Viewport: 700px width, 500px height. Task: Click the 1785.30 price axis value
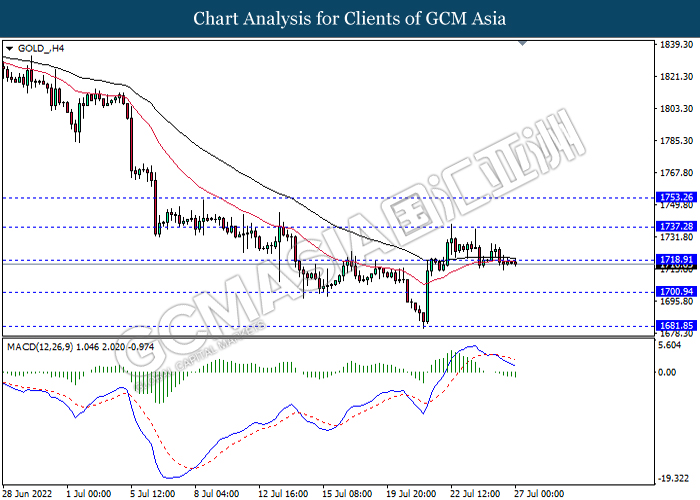[x=676, y=141]
